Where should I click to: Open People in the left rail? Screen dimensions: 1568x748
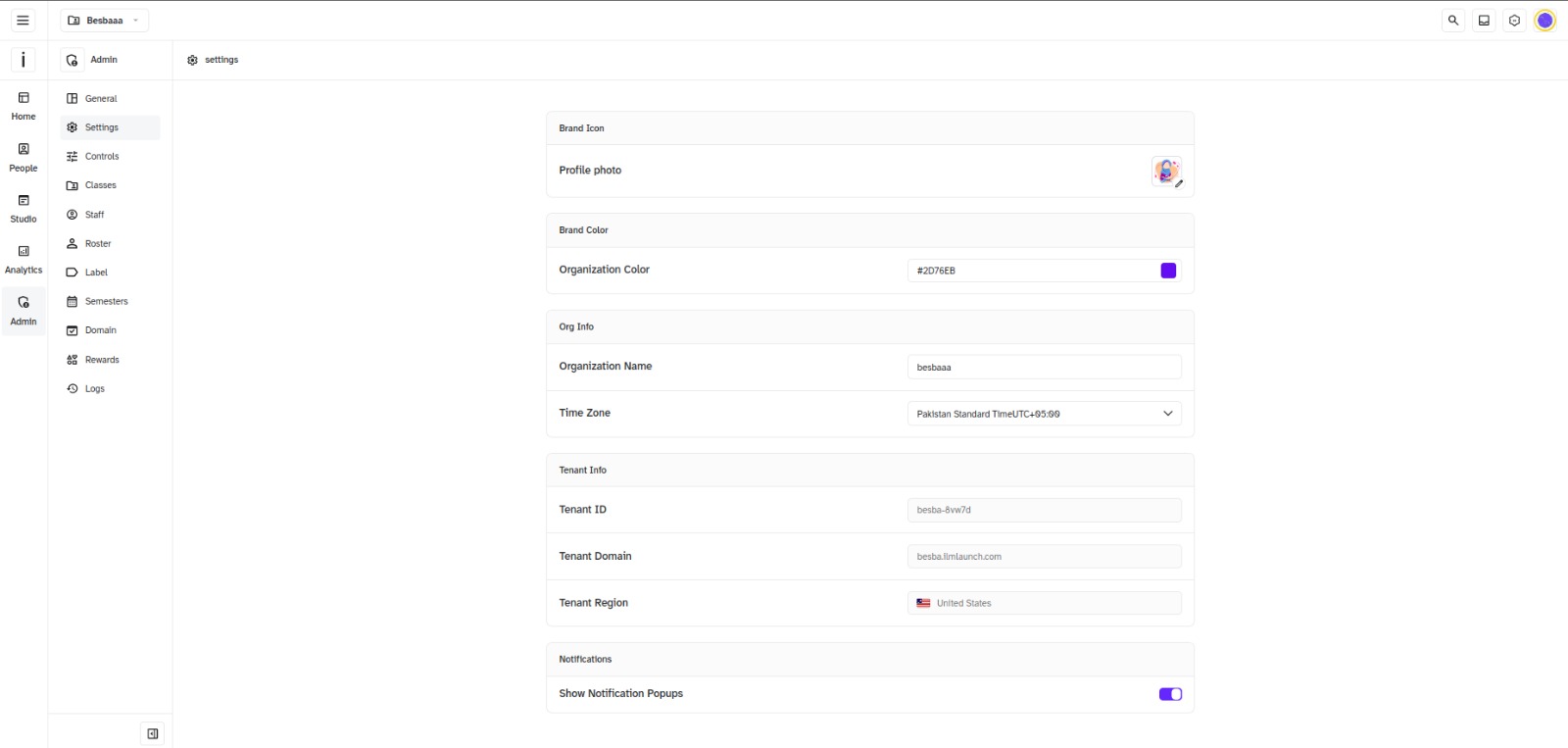coord(24,158)
